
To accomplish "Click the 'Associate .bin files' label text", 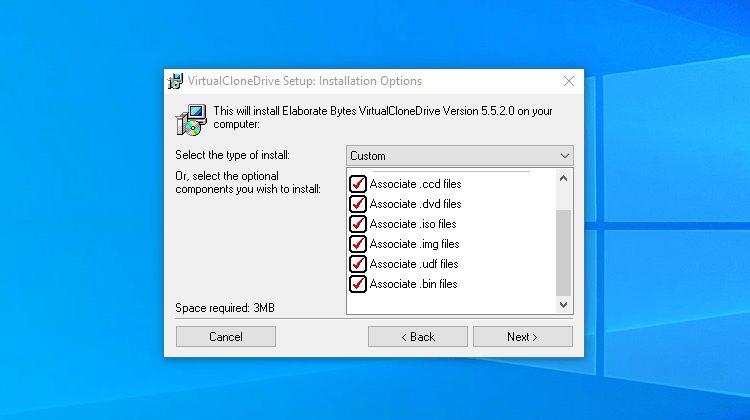I will [x=413, y=284].
